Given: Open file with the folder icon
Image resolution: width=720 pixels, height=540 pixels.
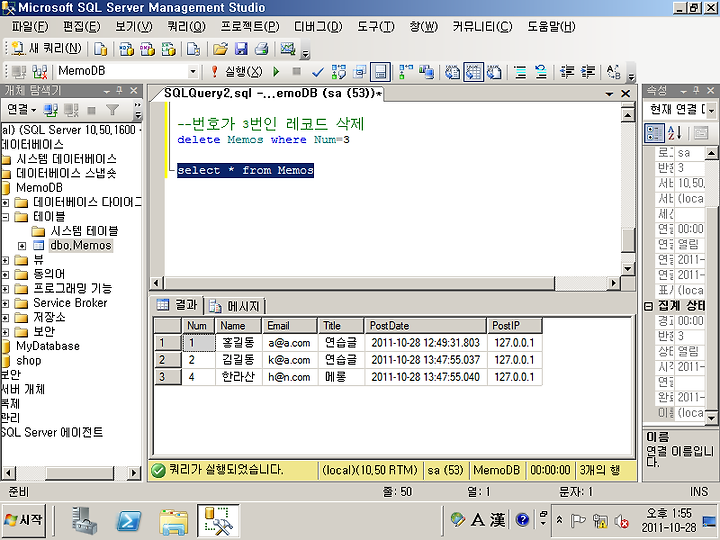Looking at the screenshot, I should (x=220, y=49).
